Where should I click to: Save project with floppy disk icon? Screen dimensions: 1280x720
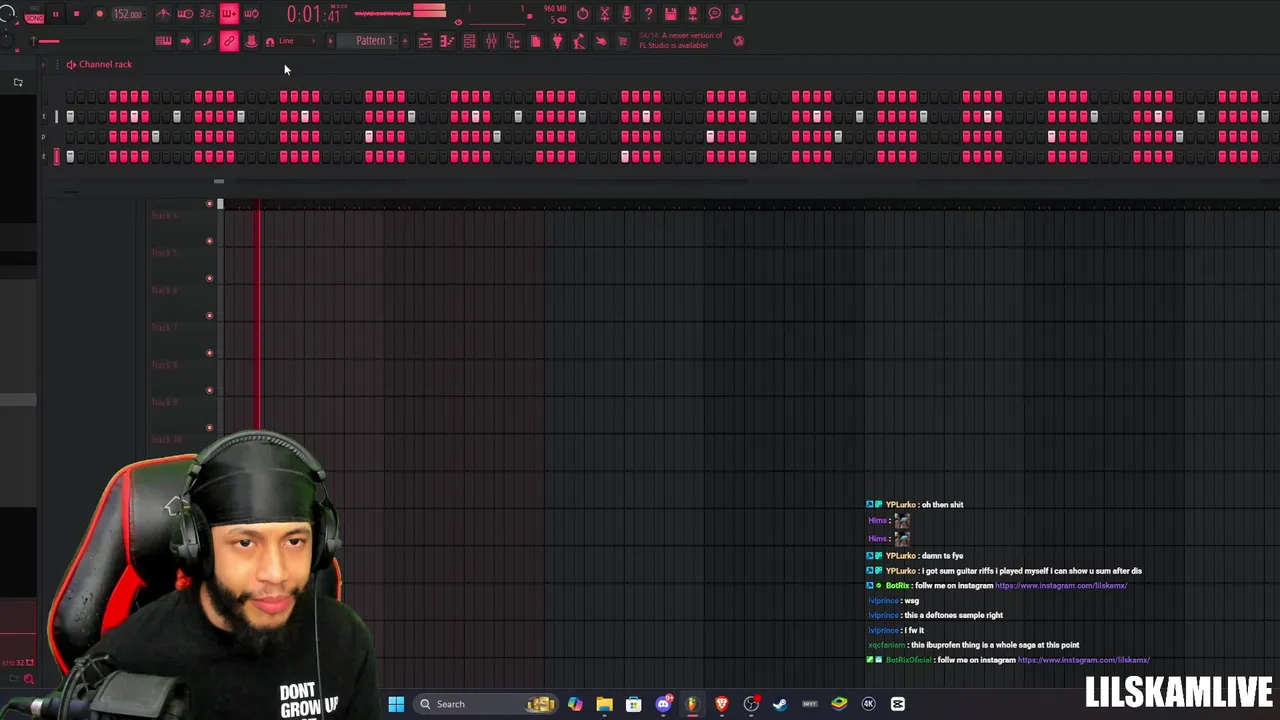point(670,14)
